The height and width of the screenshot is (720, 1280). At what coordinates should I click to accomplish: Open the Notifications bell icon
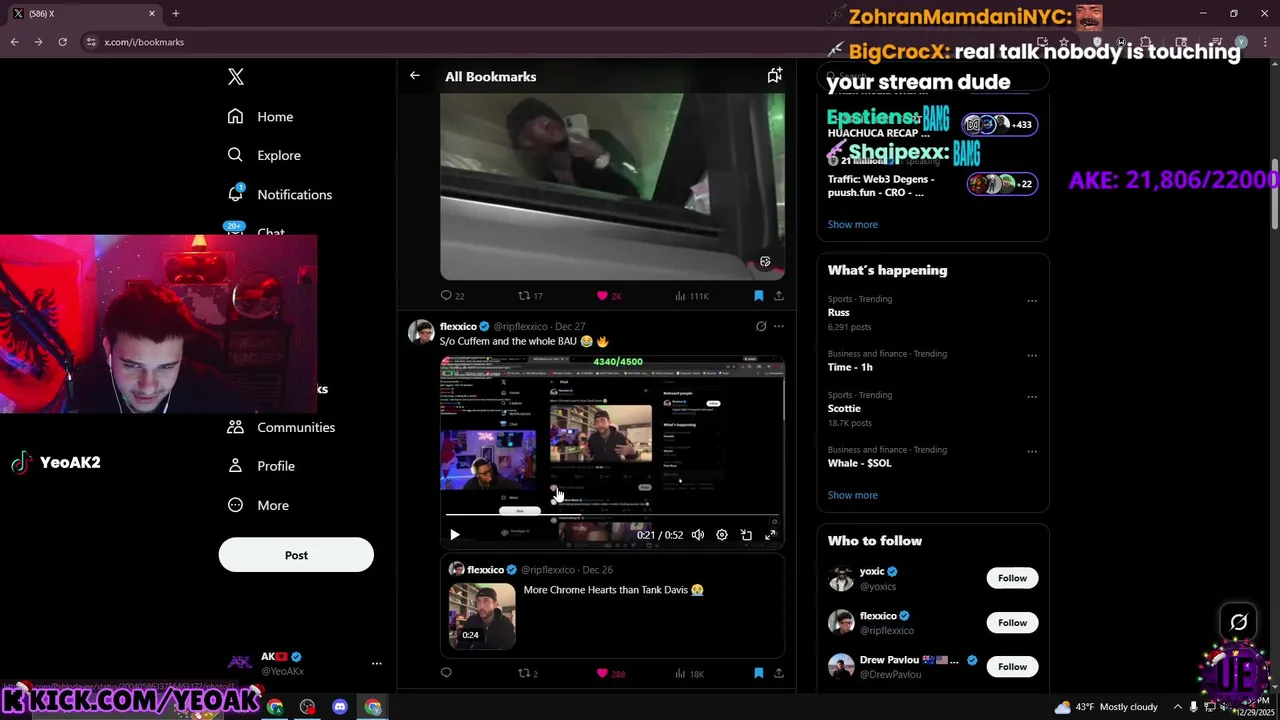(x=235, y=193)
